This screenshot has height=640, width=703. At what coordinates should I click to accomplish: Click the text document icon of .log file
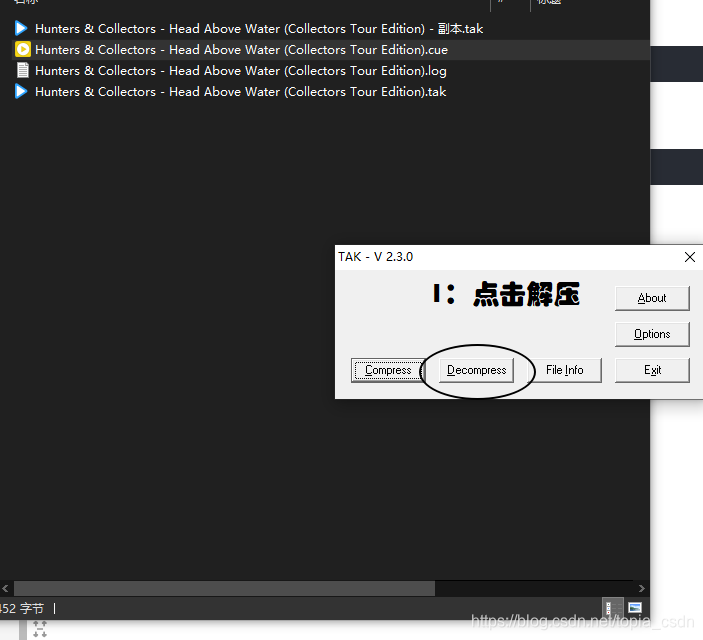[x=22, y=70]
